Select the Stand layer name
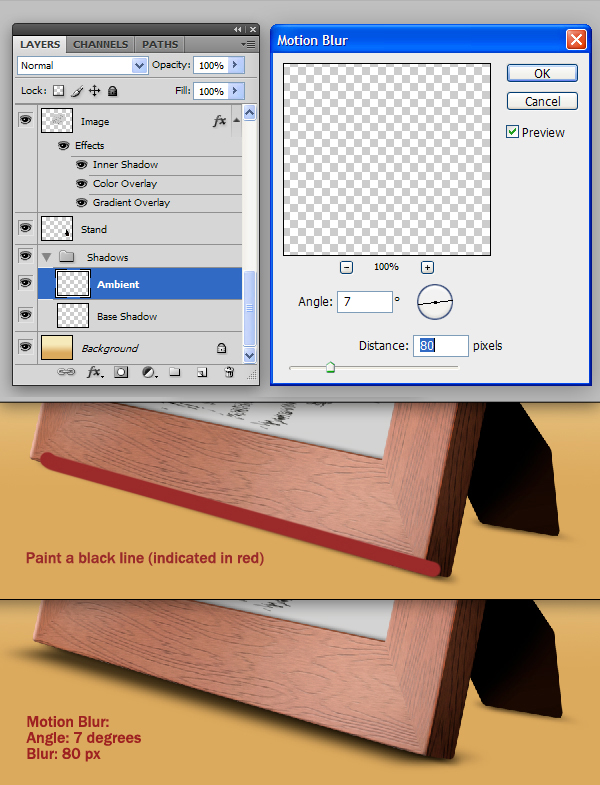The height and width of the screenshot is (785, 600). coord(94,229)
